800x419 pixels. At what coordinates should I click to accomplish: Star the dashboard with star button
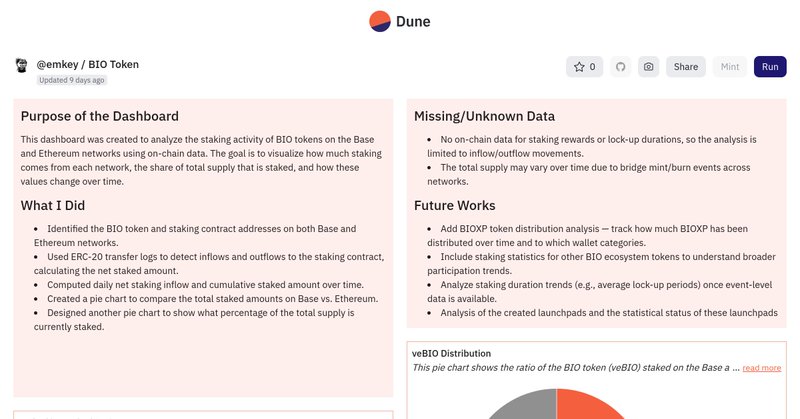click(584, 67)
